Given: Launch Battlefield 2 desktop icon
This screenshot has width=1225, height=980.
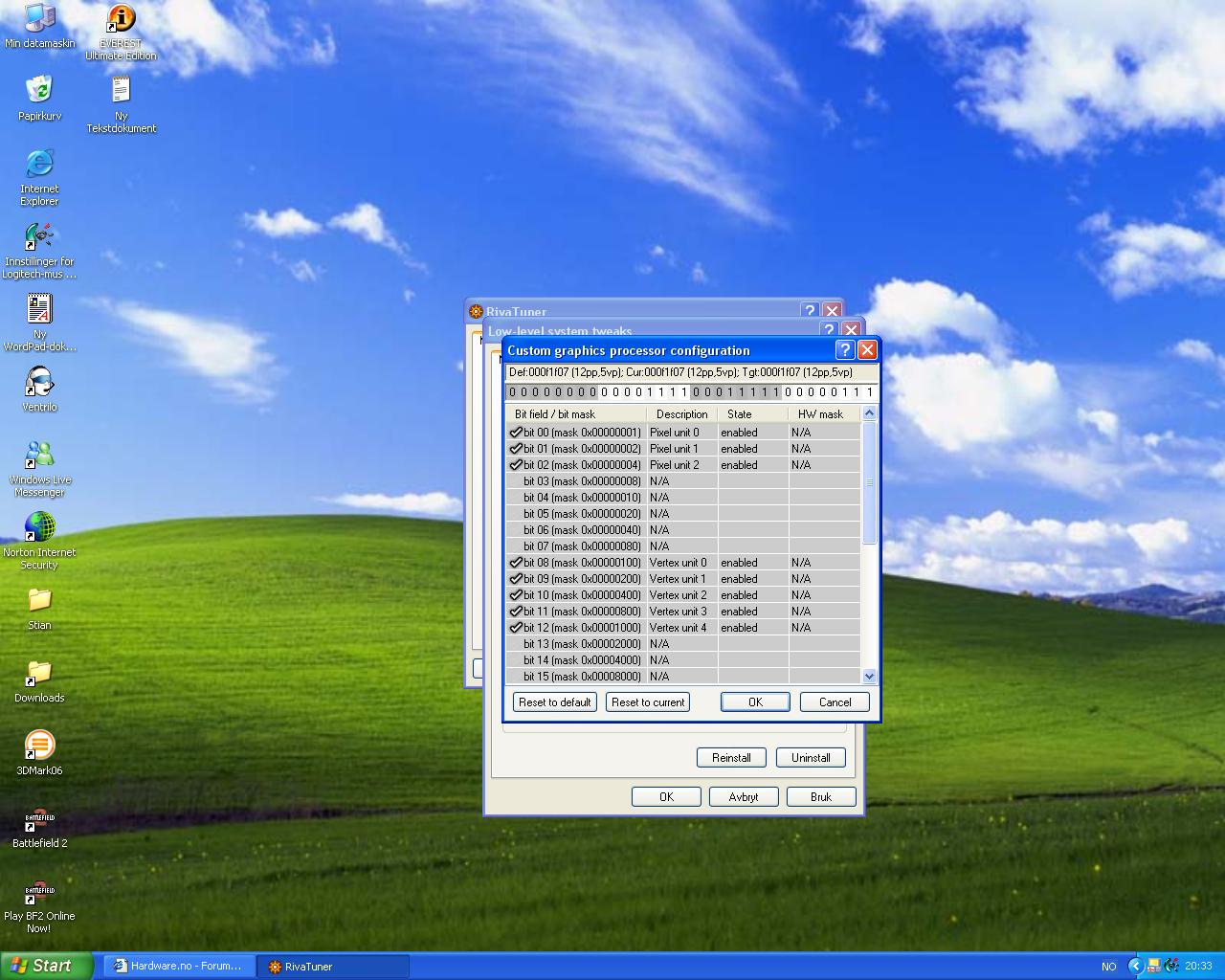Looking at the screenshot, I should [x=39, y=827].
